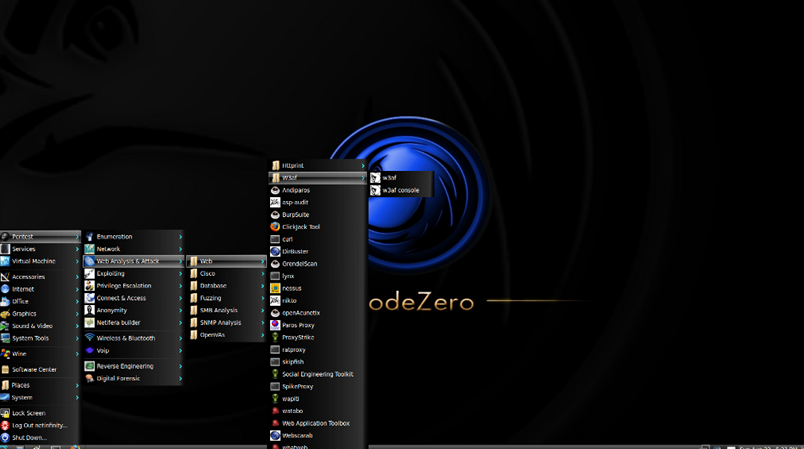804x449 pixels.
Task: Click Lock Screen in main menu
Action: 28,413
